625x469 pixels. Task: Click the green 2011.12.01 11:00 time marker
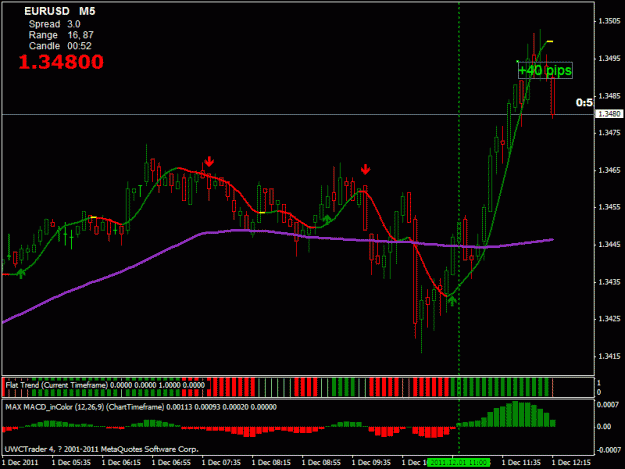click(x=458, y=463)
